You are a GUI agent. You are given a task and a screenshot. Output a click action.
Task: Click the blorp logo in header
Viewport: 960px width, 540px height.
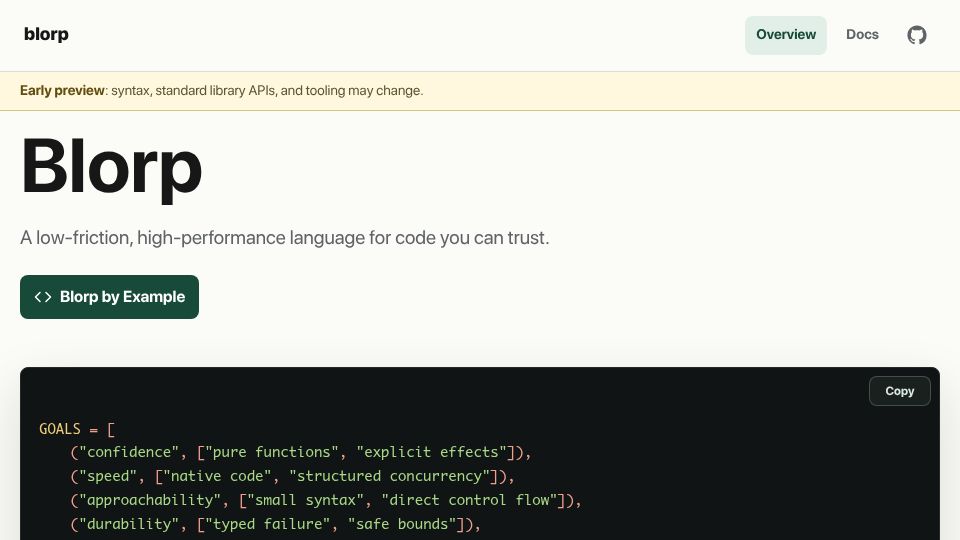coord(47,34)
